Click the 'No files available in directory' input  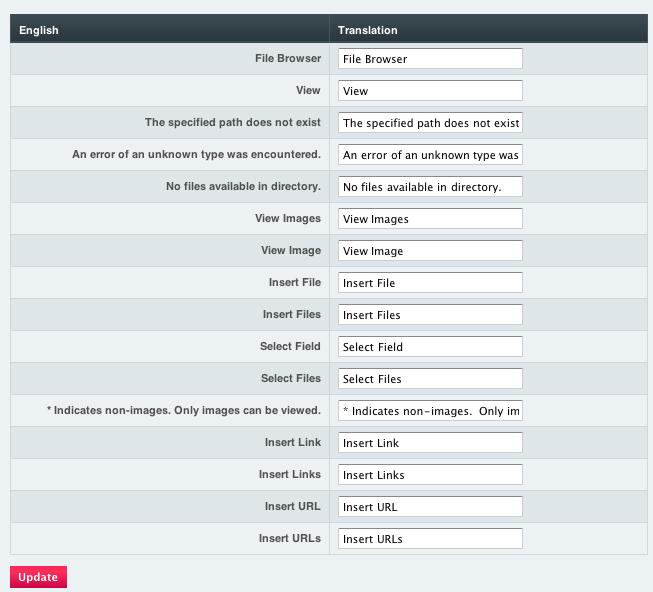click(x=430, y=187)
